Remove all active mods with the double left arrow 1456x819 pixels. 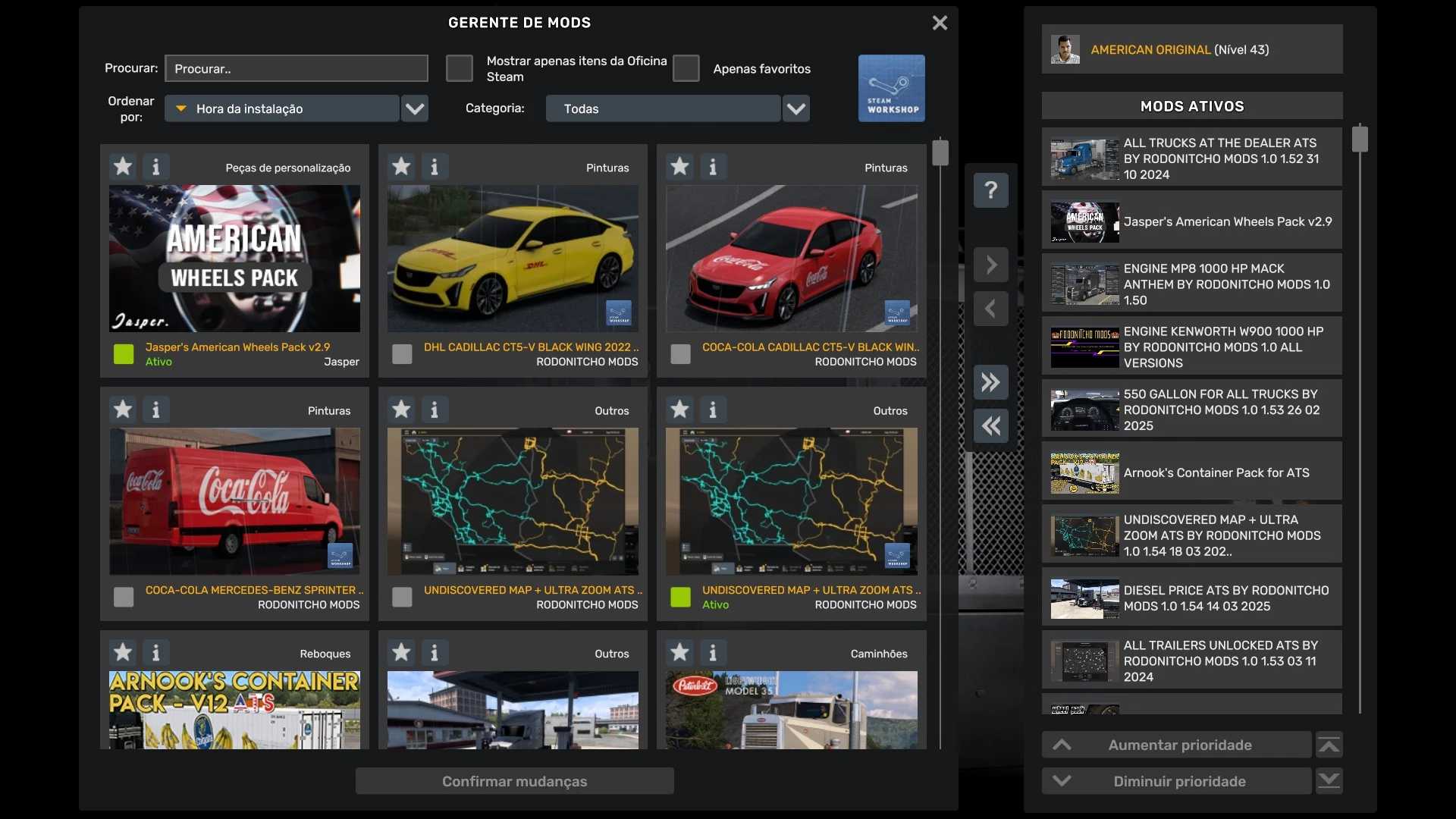pyautogui.click(x=990, y=426)
